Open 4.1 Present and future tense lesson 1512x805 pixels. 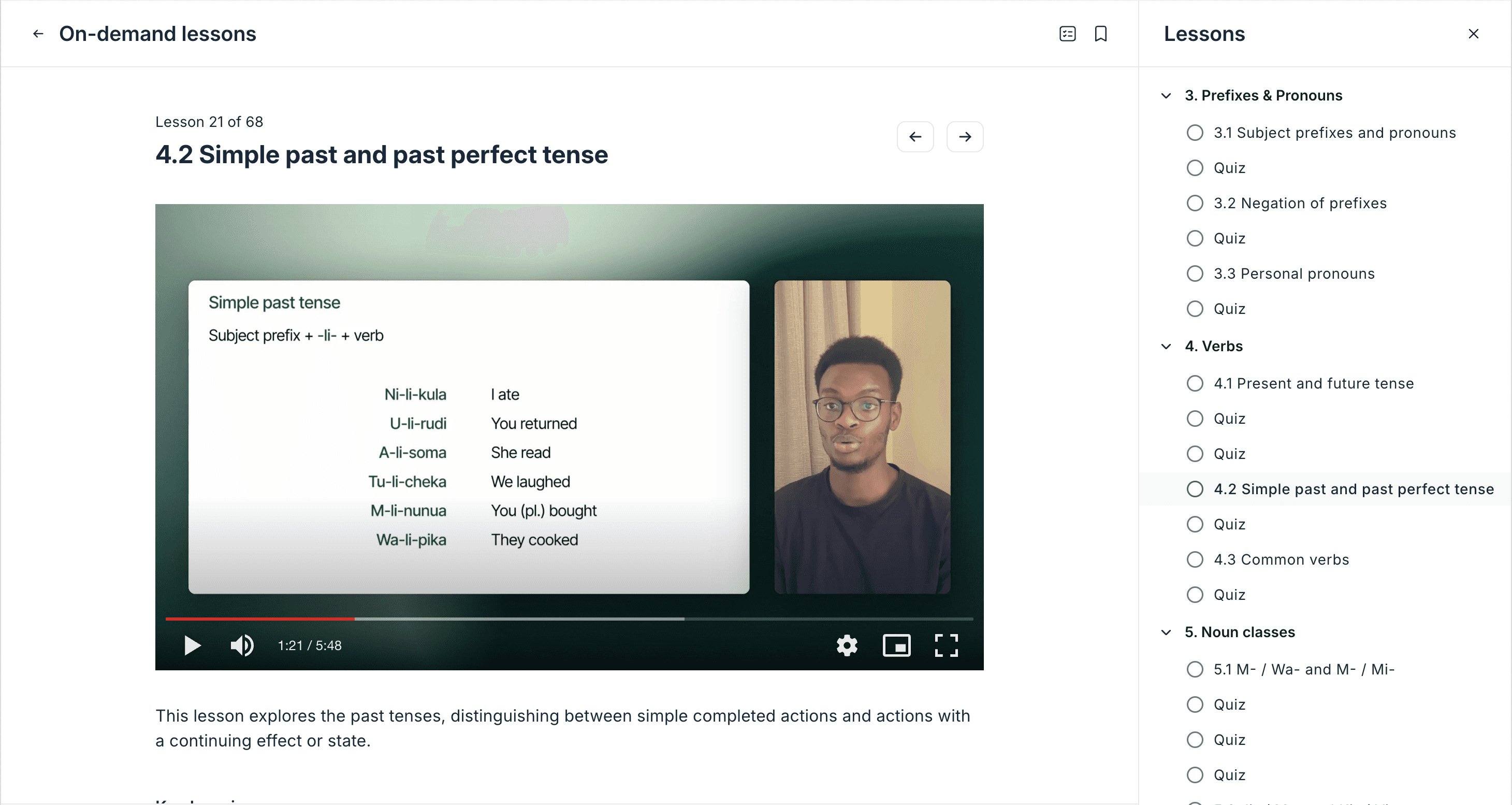click(x=1313, y=383)
